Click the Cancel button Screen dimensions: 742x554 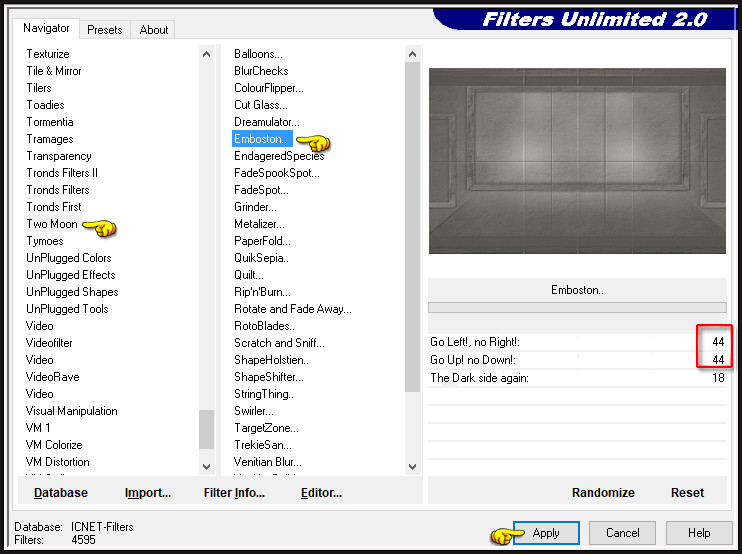pyautogui.click(x=622, y=533)
